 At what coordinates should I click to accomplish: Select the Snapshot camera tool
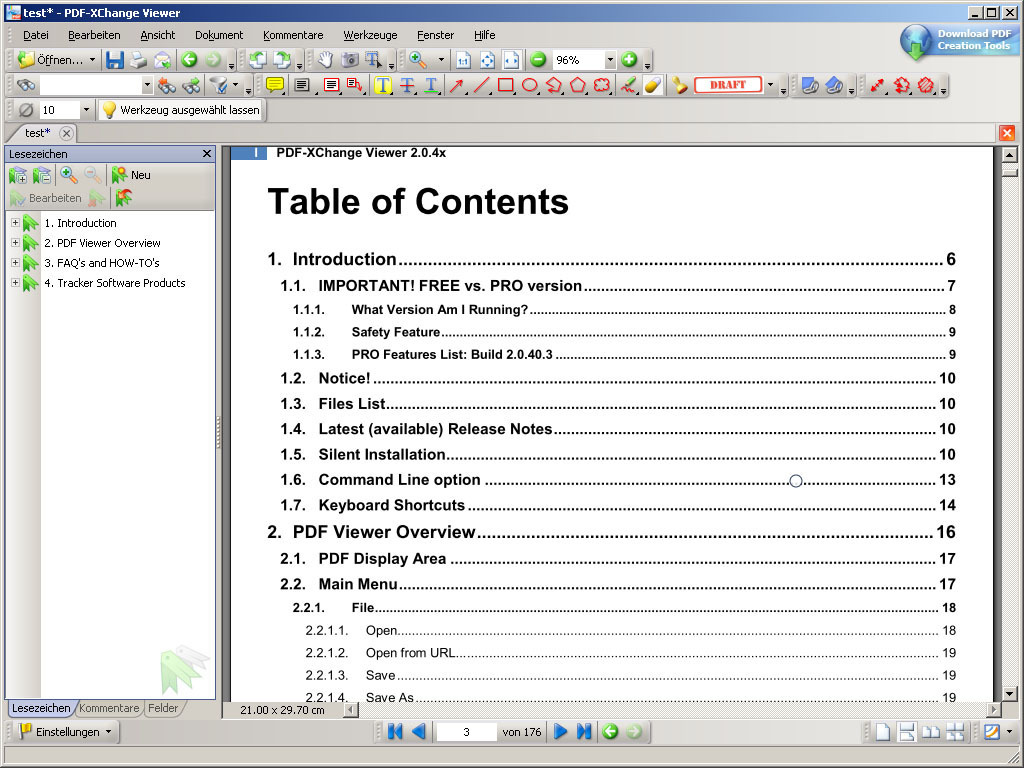pyautogui.click(x=350, y=60)
